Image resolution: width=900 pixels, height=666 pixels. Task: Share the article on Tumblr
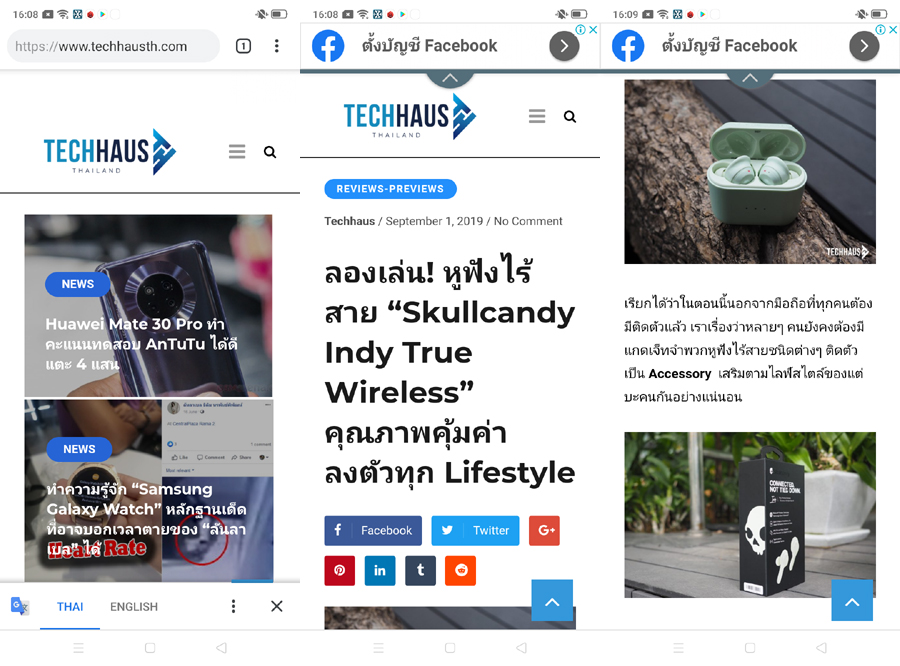tap(420, 570)
